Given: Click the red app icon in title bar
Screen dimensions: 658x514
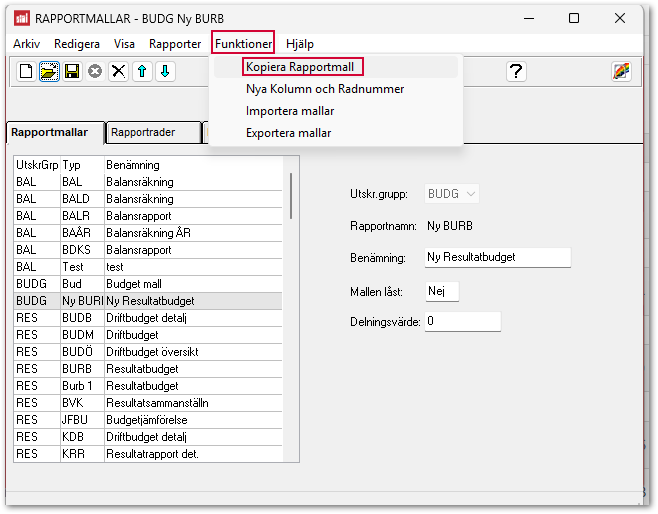Looking at the screenshot, I should click(22, 18).
